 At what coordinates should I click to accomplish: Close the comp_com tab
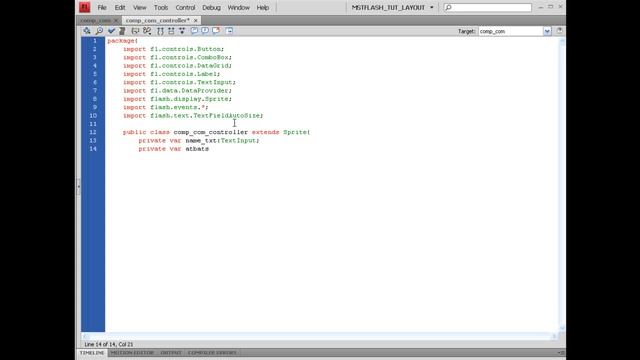(116, 20)
